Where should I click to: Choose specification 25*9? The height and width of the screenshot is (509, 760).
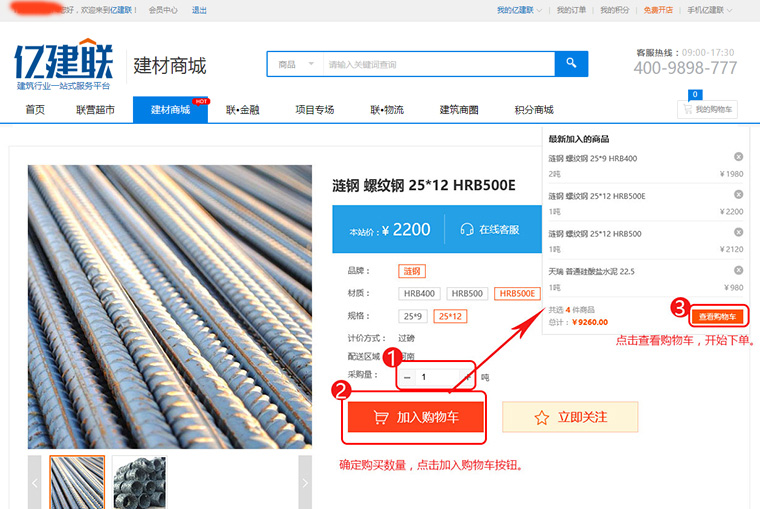[413, 316]
